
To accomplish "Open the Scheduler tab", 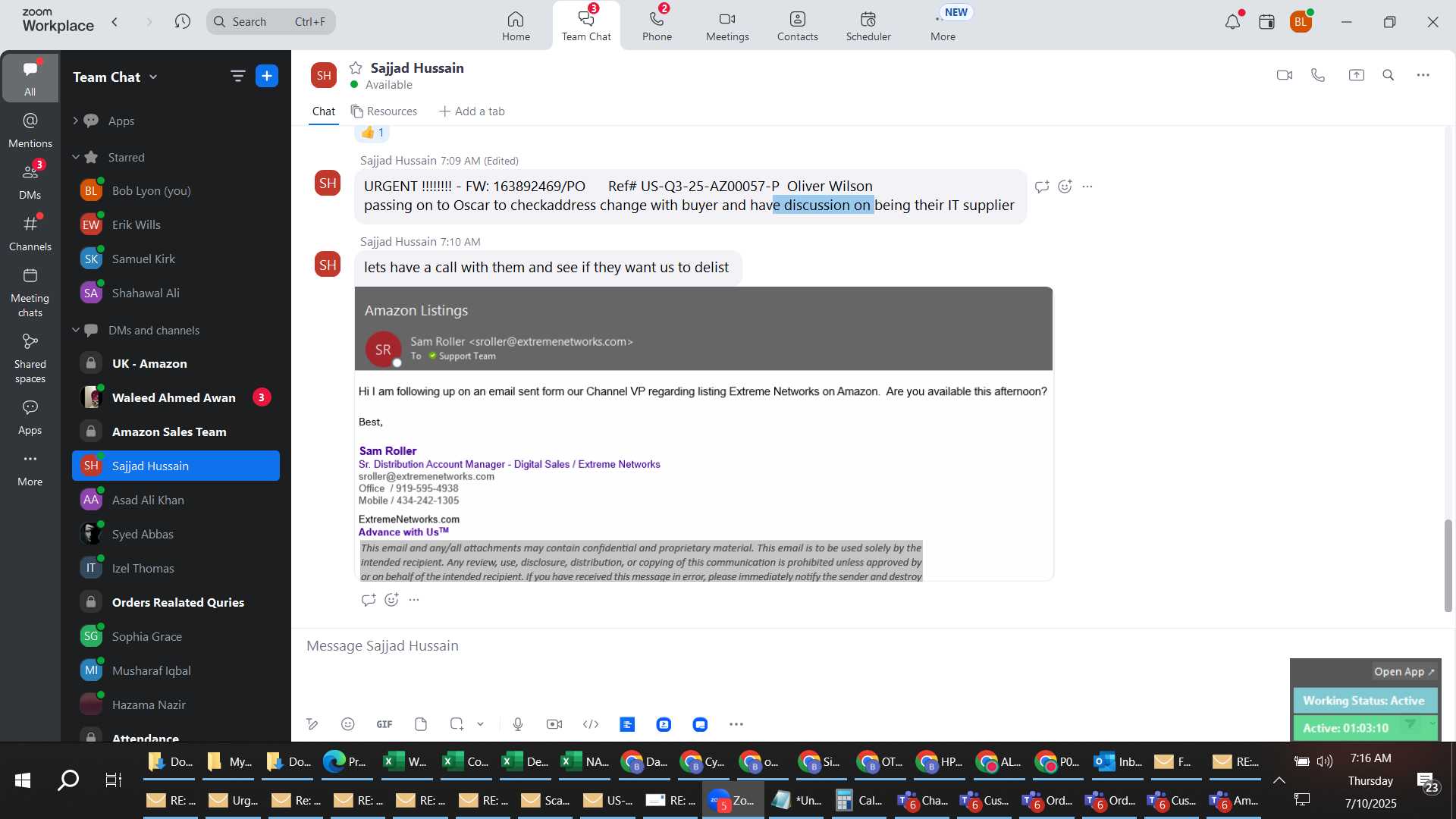I will pos(868,26).
